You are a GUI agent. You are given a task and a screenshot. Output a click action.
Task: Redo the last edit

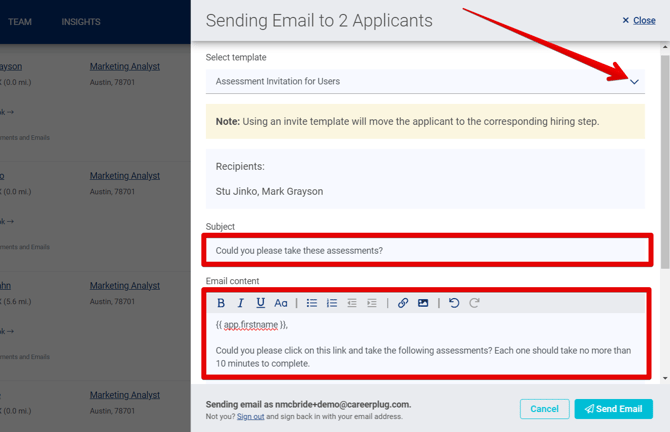(x=474, y=303)
